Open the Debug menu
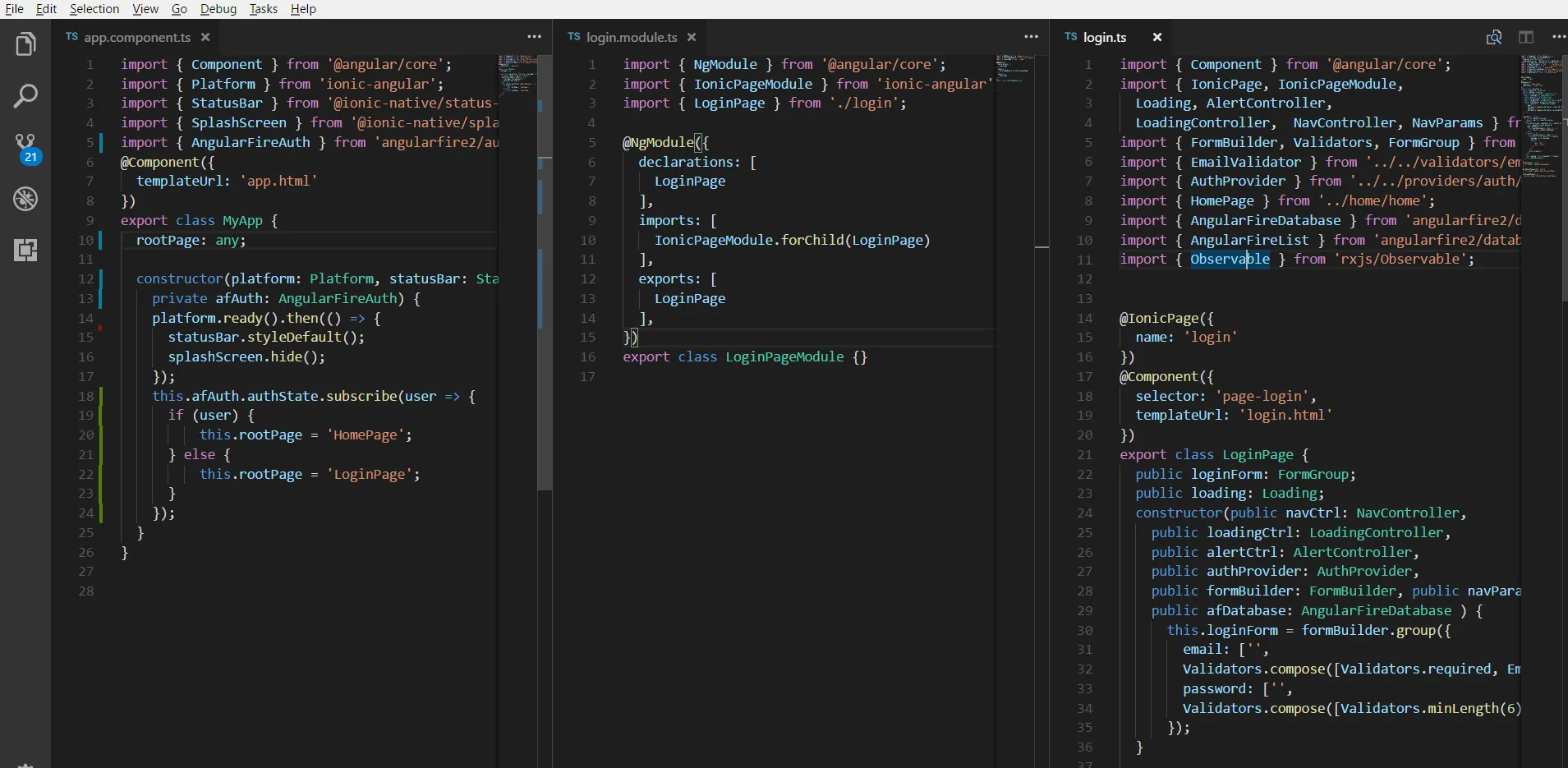 click(x=218, y=9)
